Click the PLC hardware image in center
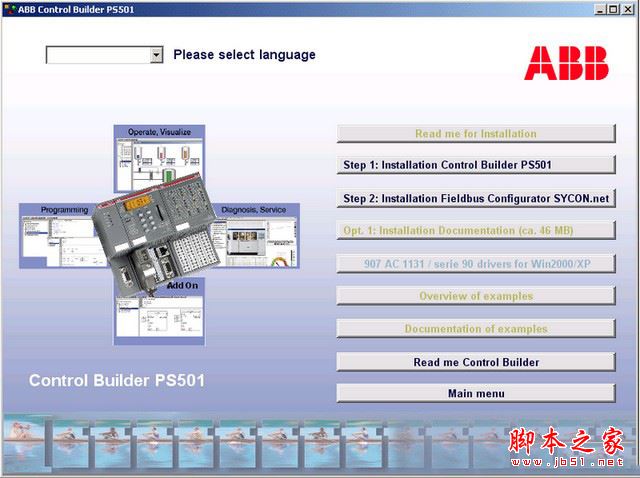640x478 pixels. [157, 233]
